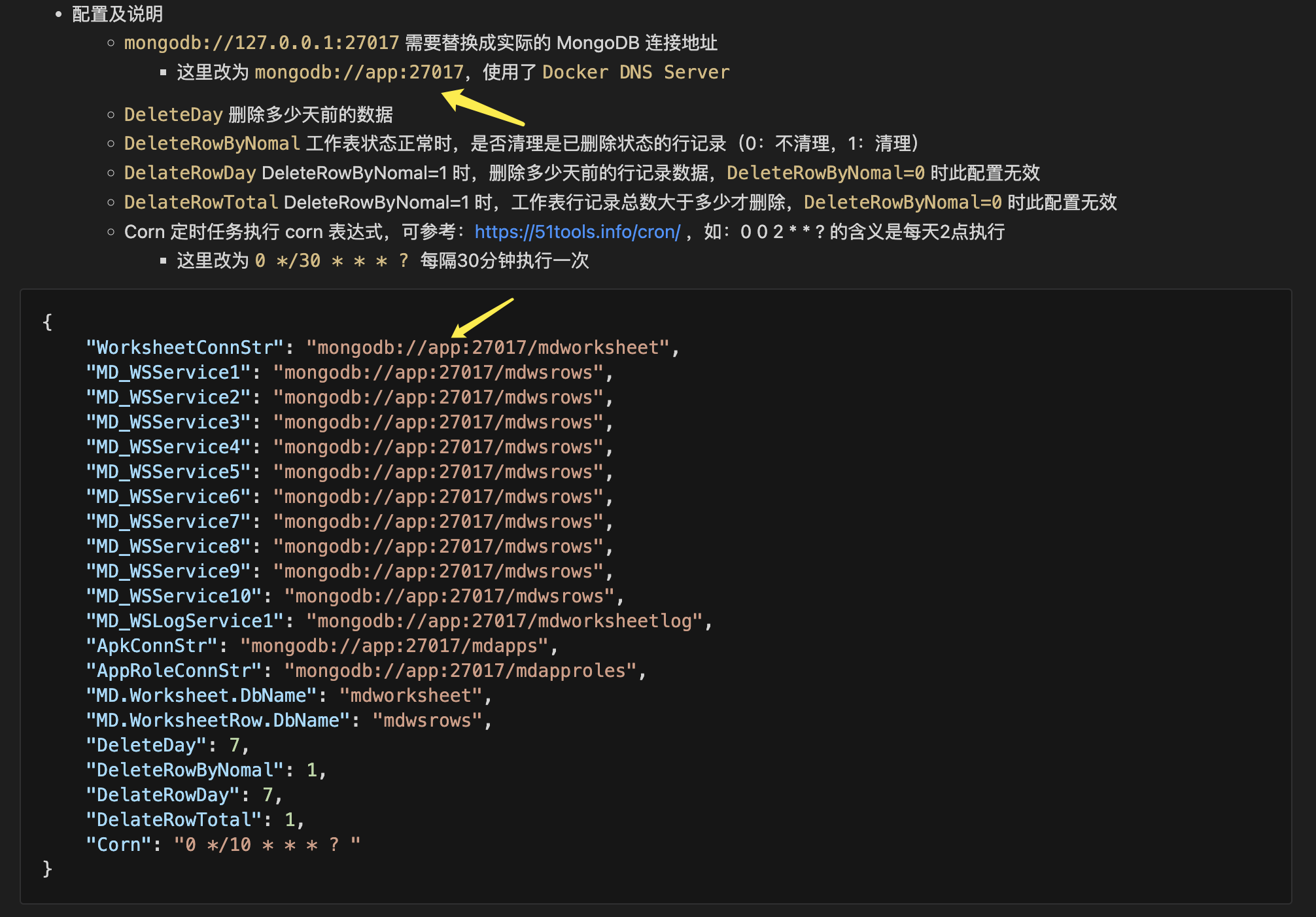The image size is (1316, 917).
Task: Click the WorksheetConnStr key in JSON
Action: (184, 347)
